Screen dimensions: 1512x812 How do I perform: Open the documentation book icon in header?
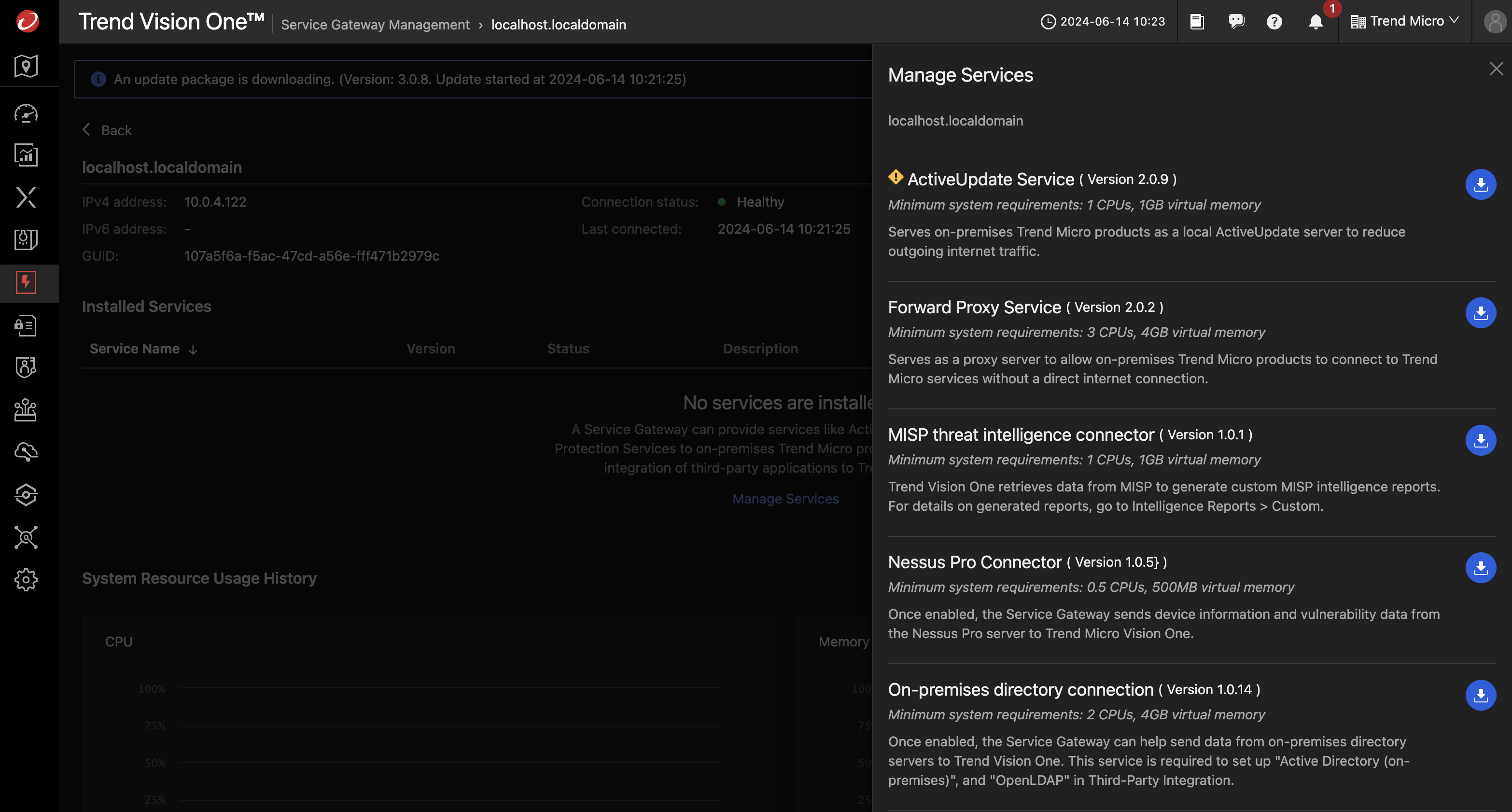[1197, 22]
